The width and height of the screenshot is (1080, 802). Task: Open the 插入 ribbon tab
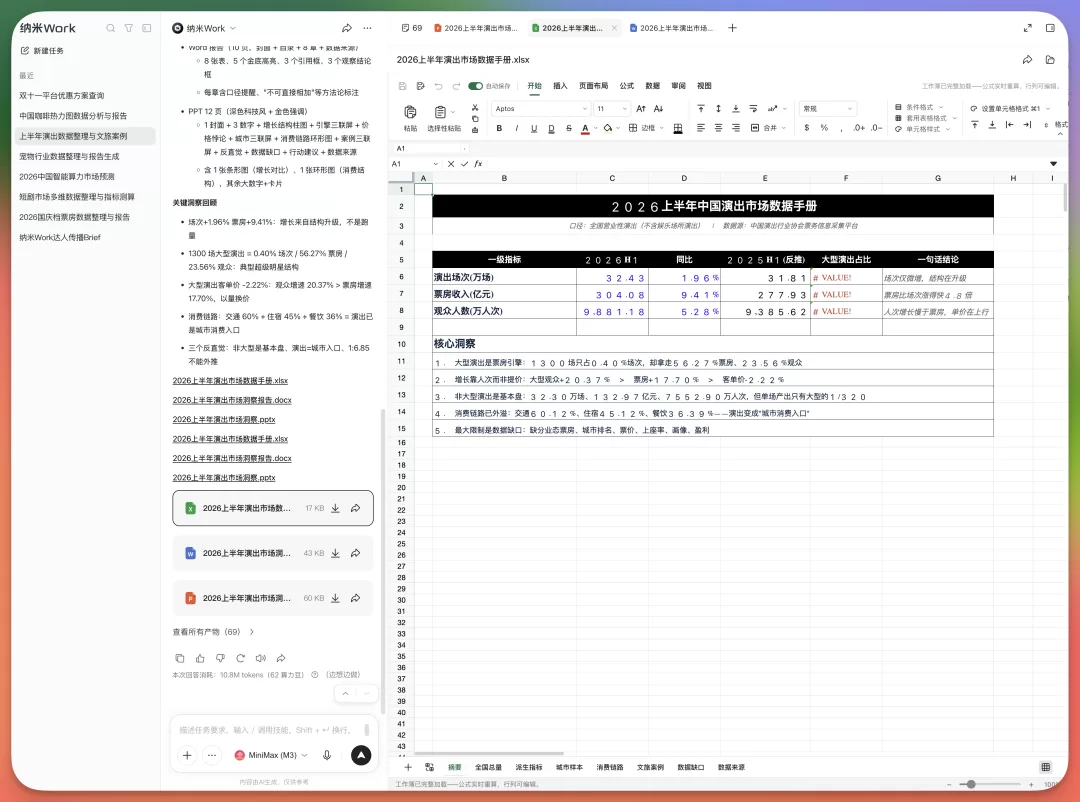pos(560,86)
